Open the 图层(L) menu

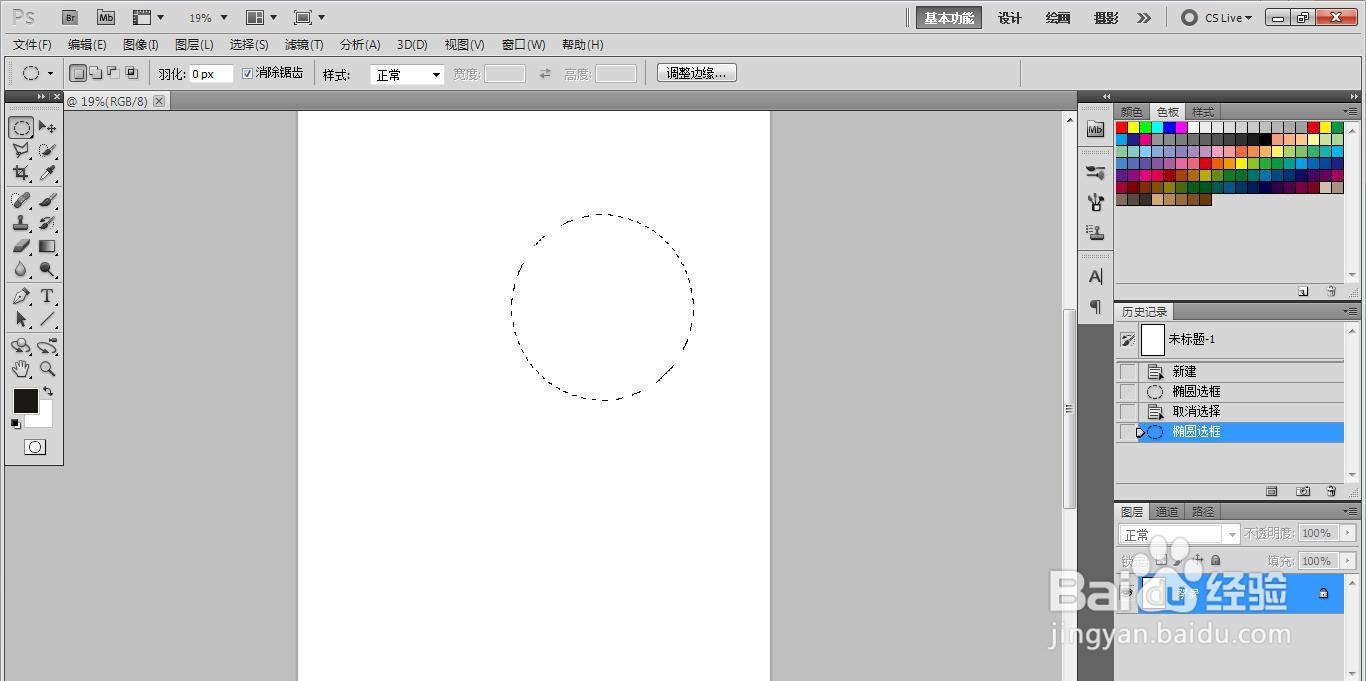coord(194,45)
